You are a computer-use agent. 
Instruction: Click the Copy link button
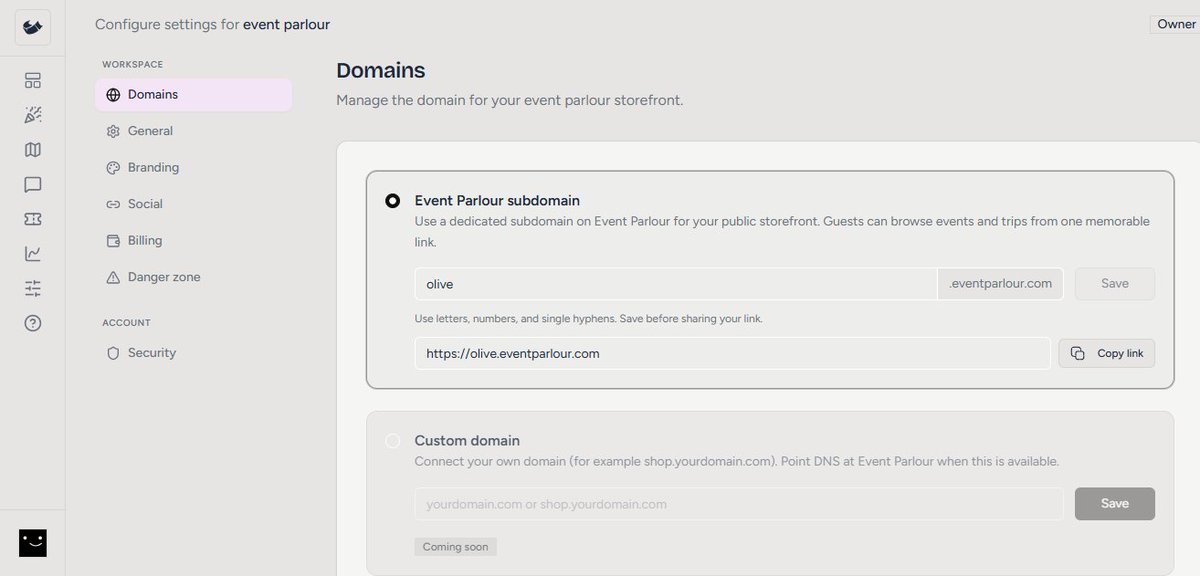(x=1107, y=353)
